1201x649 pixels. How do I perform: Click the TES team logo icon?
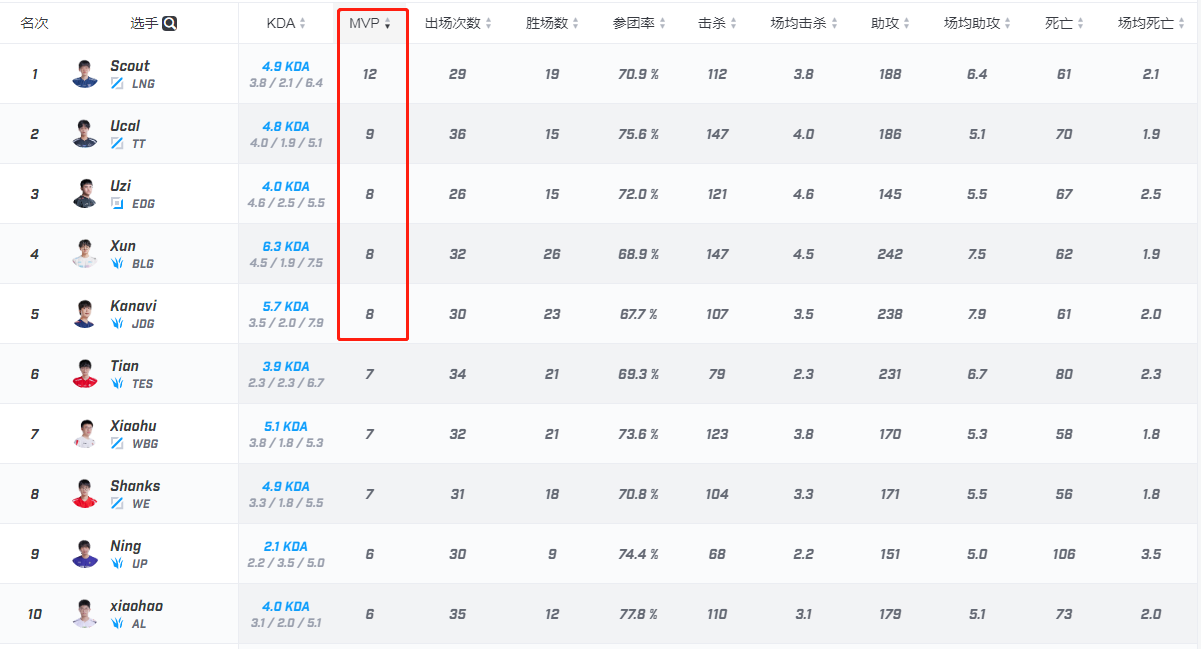pos(117,384)
